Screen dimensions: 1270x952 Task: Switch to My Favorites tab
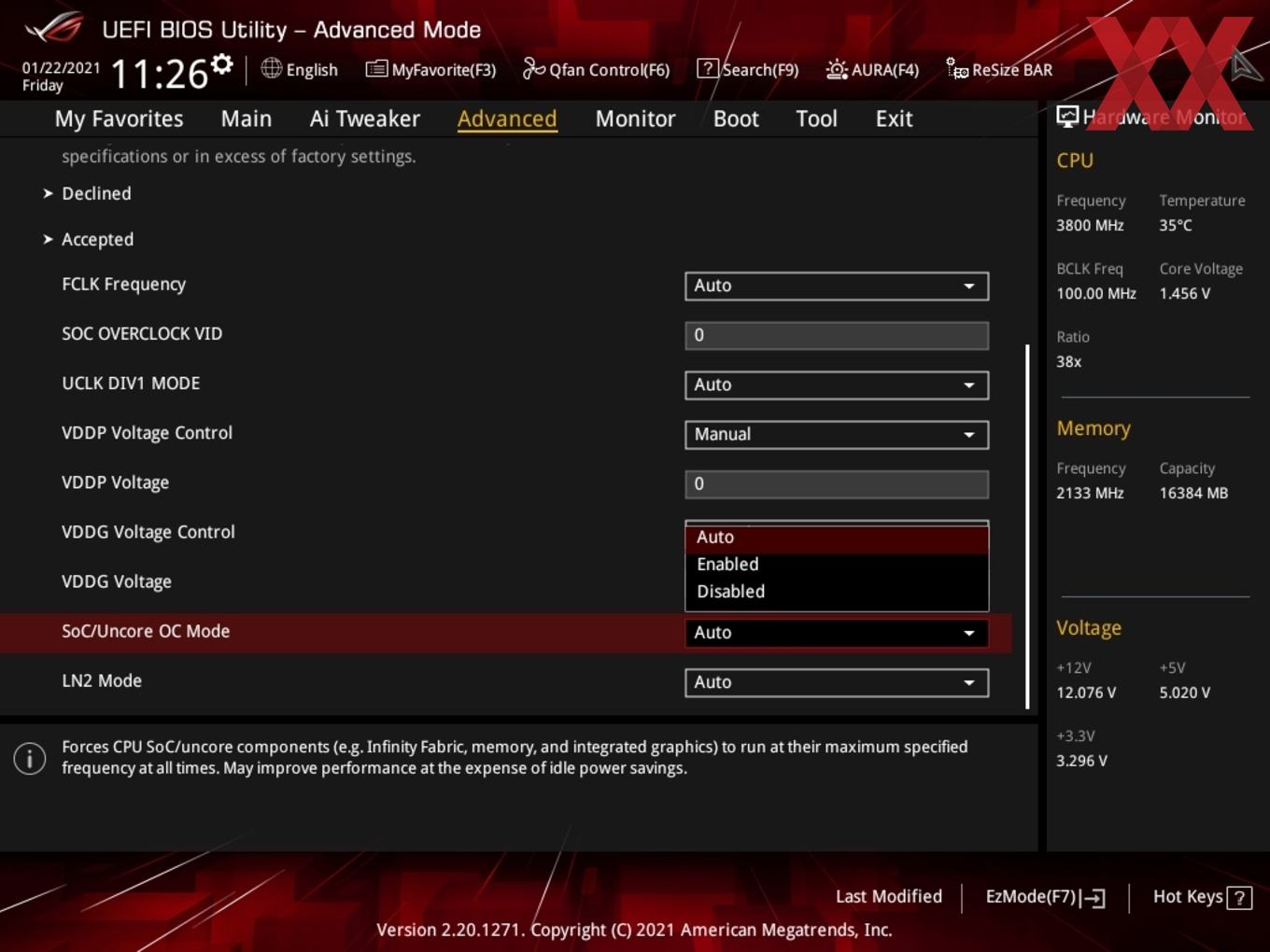tap(119, 119)
